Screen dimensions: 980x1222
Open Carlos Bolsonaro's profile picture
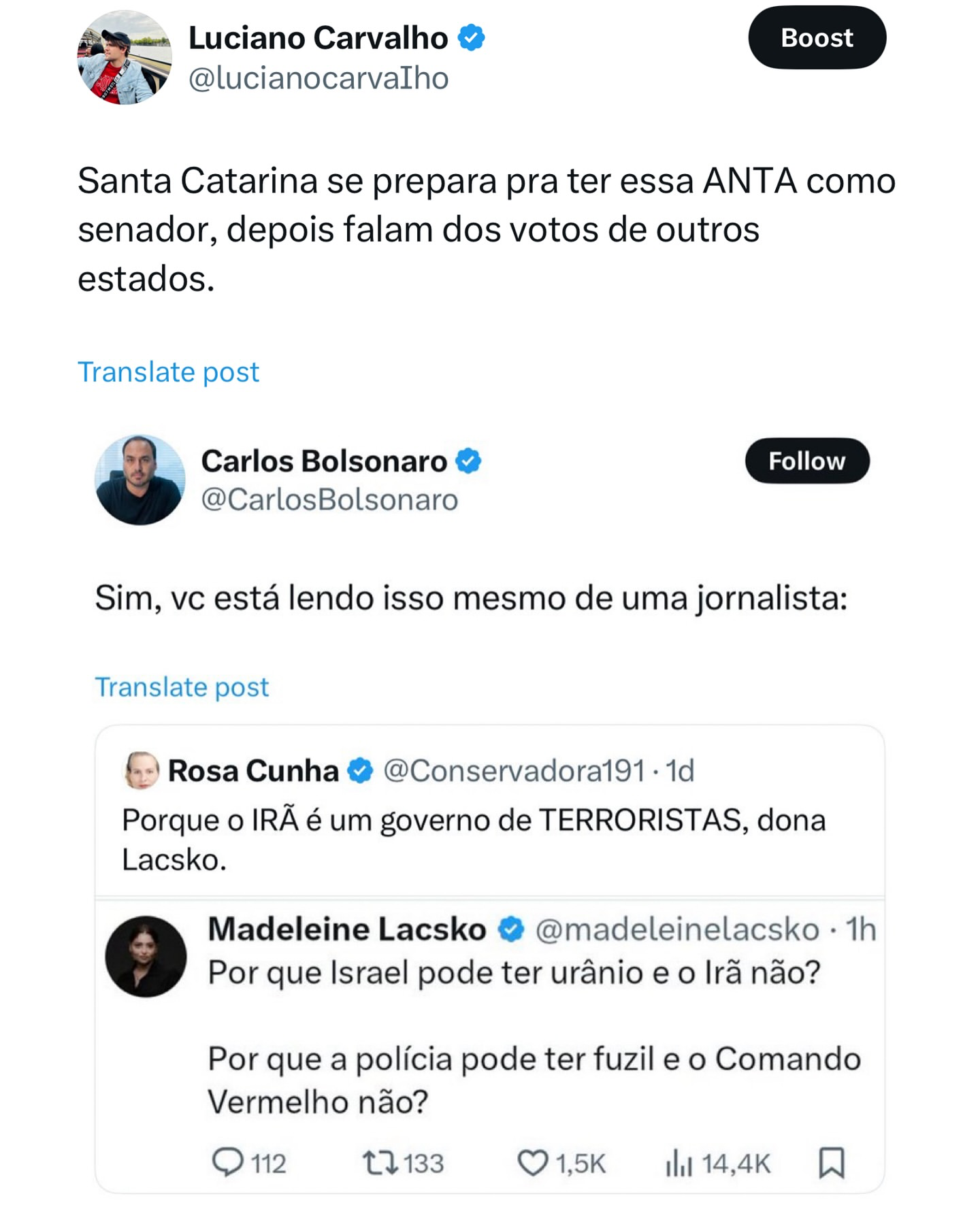(x=140, y=480)
